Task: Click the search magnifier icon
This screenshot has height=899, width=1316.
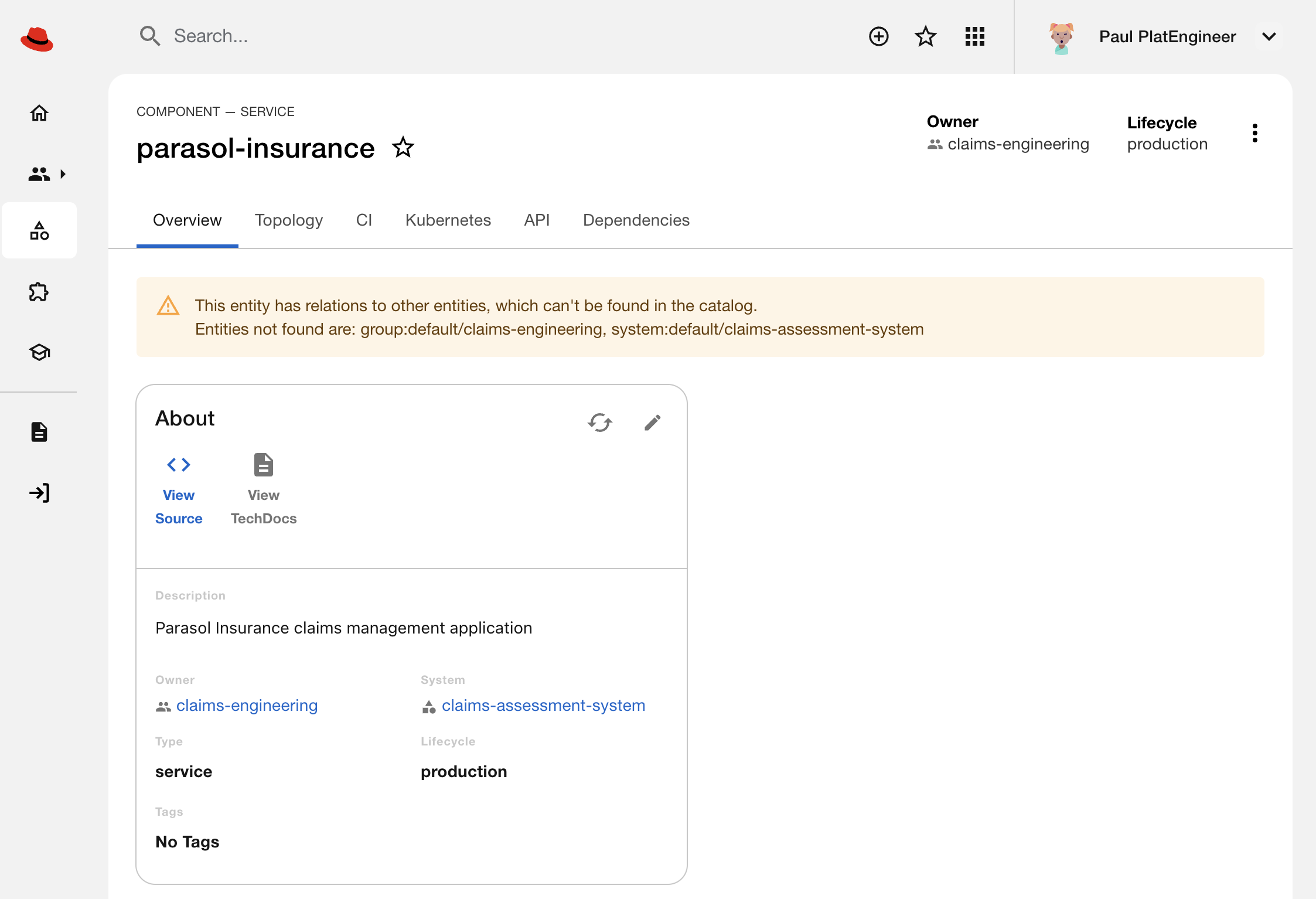Action: [x=150, y=36]
